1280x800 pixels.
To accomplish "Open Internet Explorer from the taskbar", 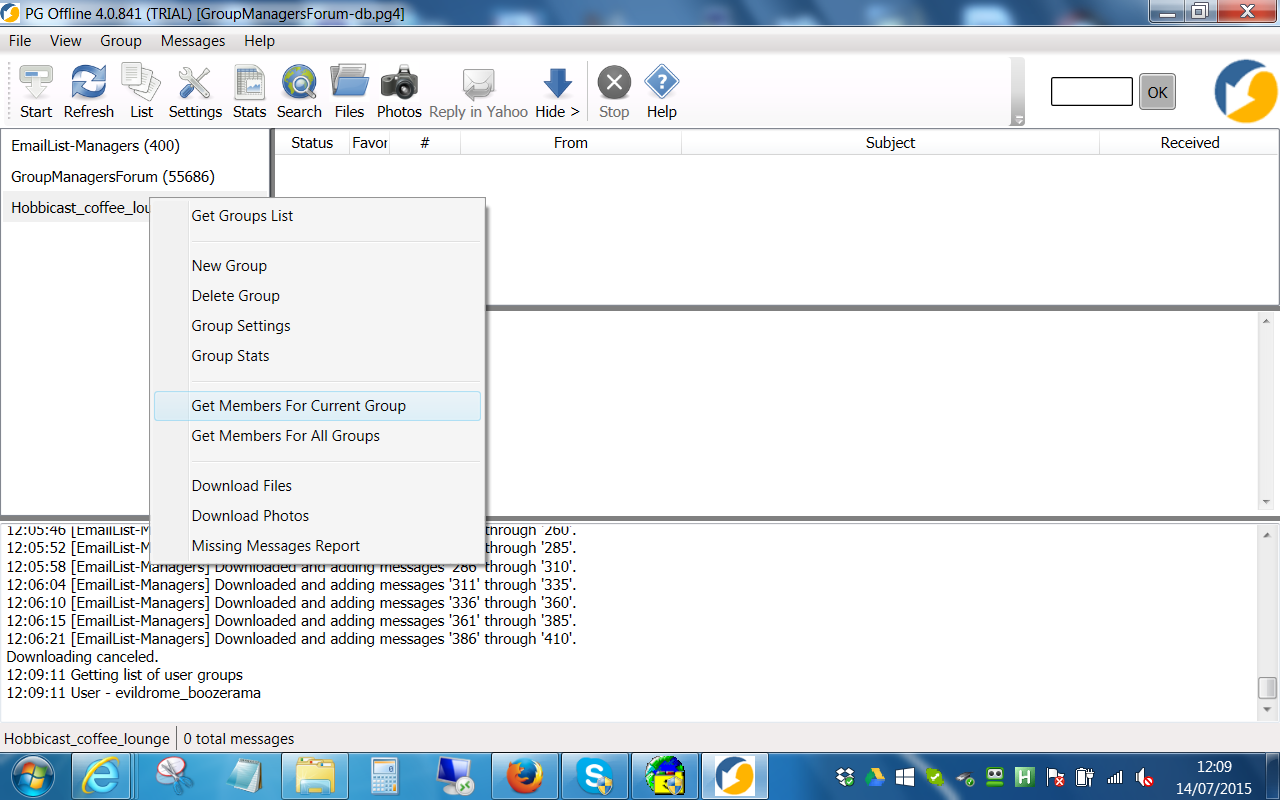I will (x=103, y=776).
